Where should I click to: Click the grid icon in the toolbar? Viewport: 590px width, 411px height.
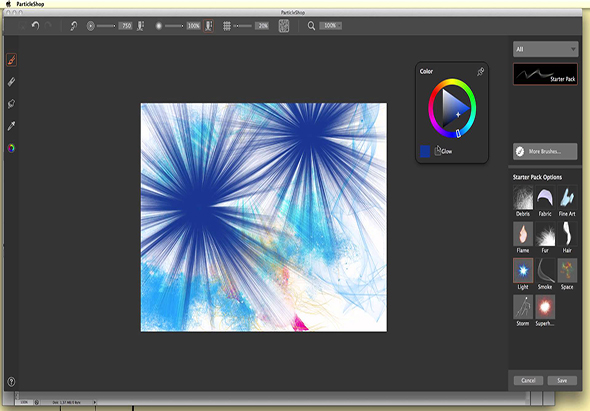(x=227, y=26)
